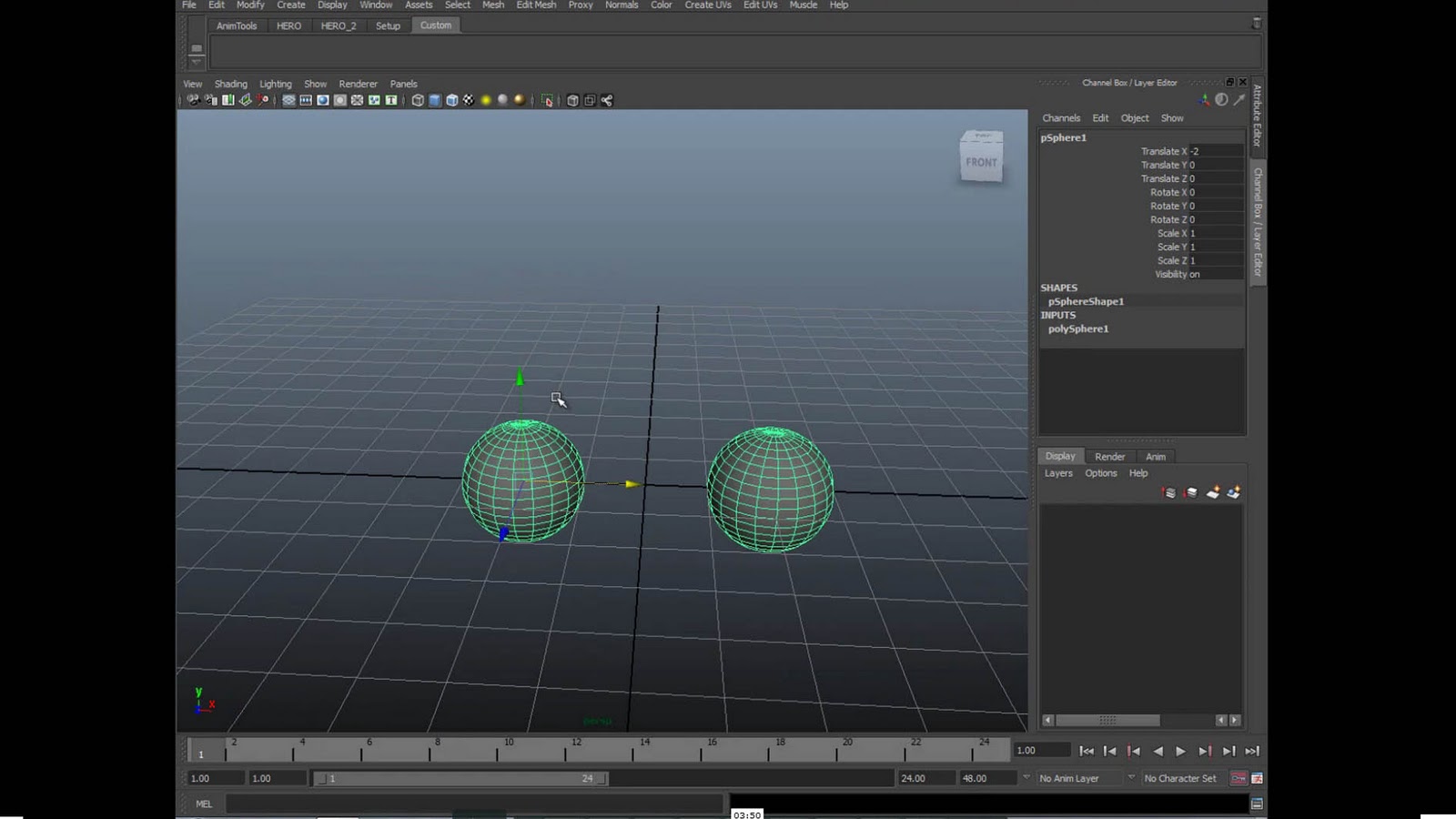
Task: Click the channel speed clock icon
Action: click(1221, 100)
